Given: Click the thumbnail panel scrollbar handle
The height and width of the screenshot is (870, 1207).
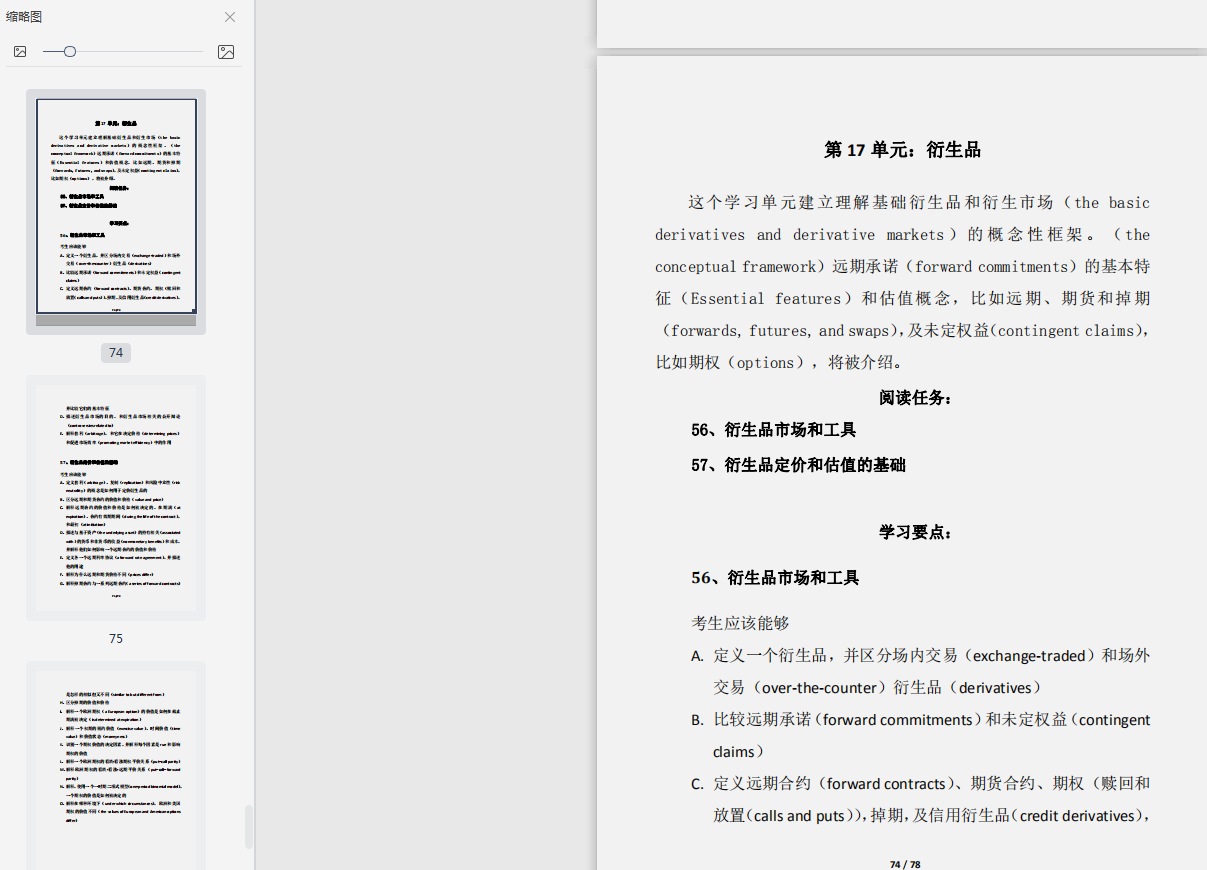Looking at the screenshot, I should click(x=249, y=826).
